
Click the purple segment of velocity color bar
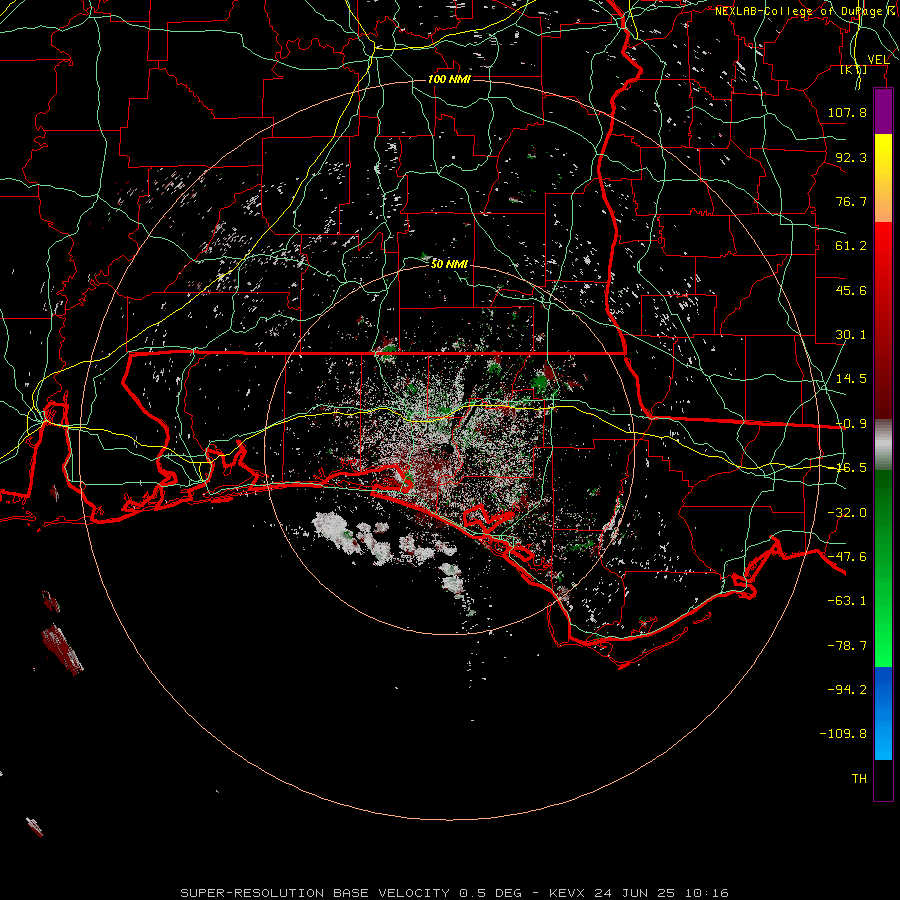[x=883, y=112]
